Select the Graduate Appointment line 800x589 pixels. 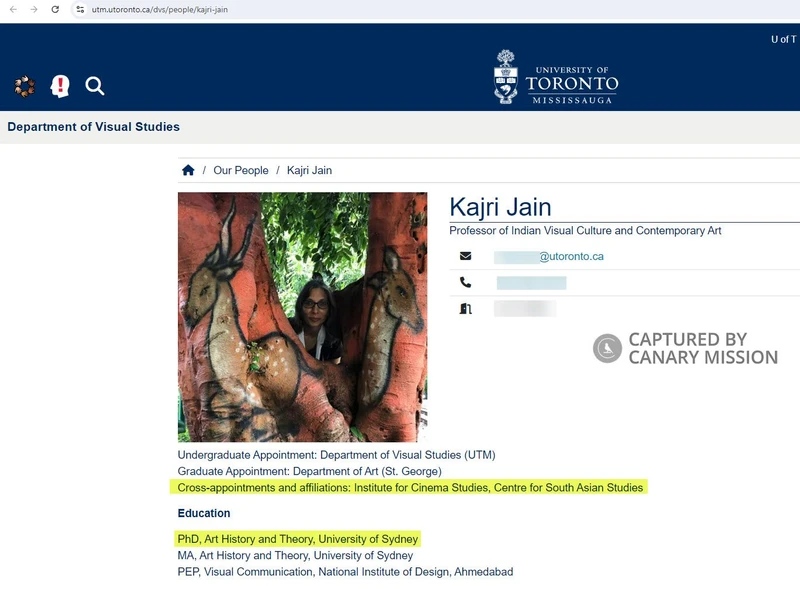pos(310,471)
